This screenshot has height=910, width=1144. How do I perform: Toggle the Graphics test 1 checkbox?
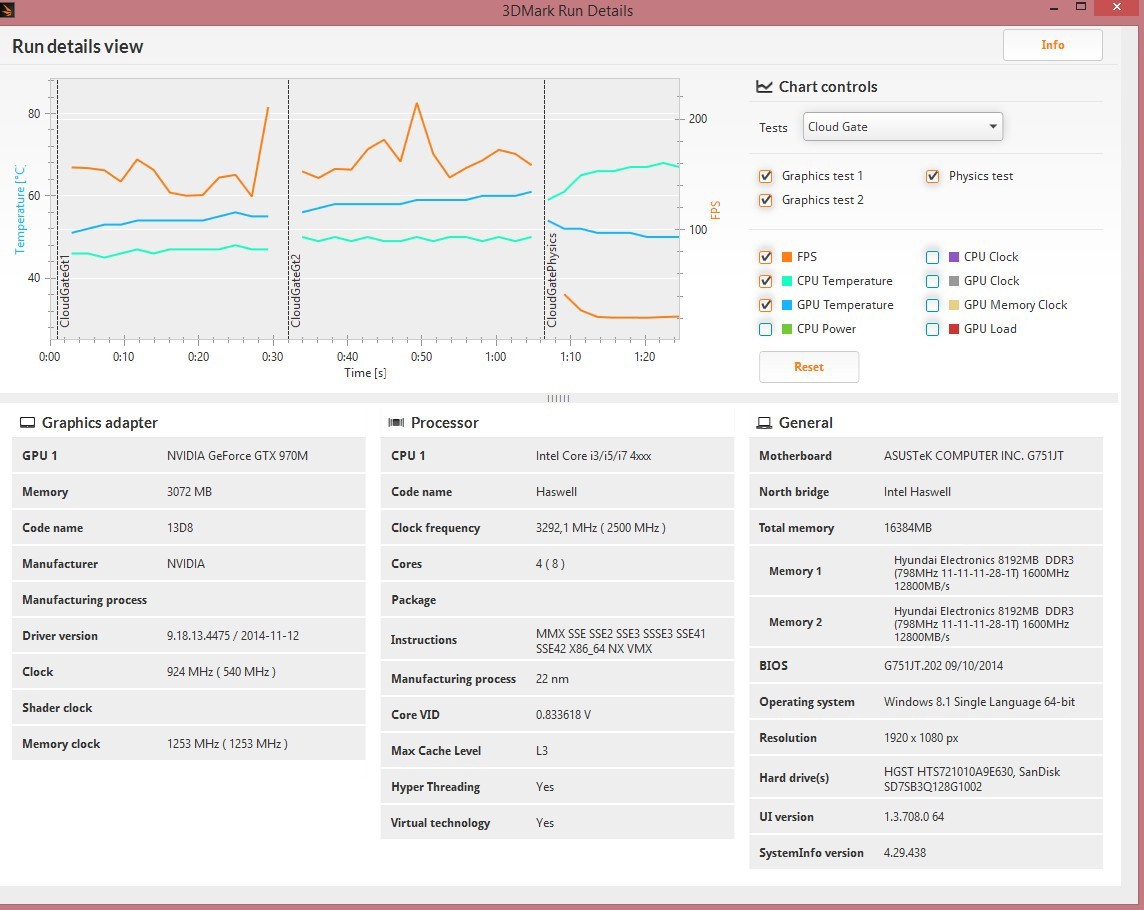tap(765, 176)
